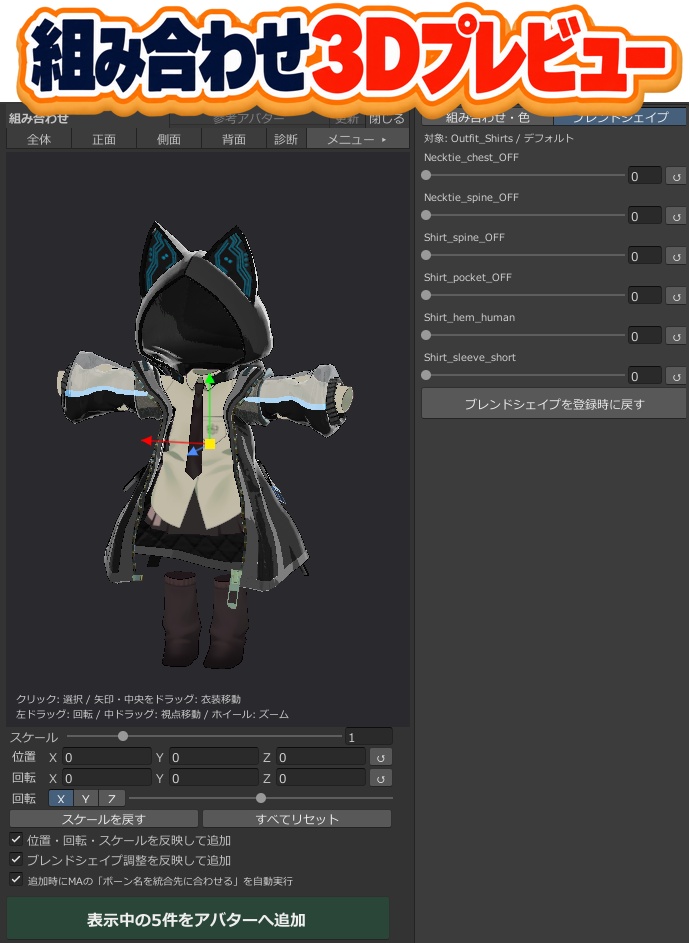Select the Z rotation axis toggle

tap(112, 799)
